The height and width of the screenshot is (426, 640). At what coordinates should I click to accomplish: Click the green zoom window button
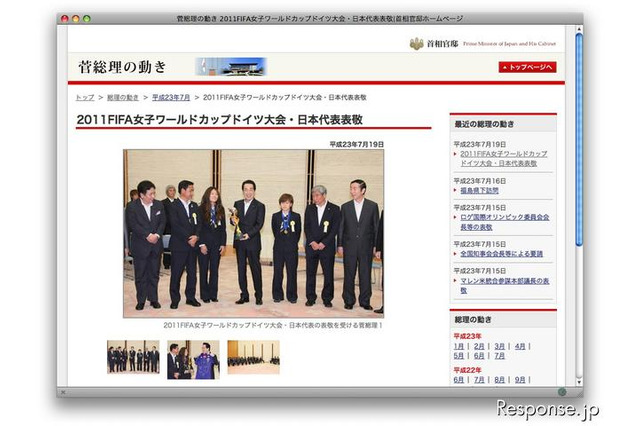[x=87, y=18]
